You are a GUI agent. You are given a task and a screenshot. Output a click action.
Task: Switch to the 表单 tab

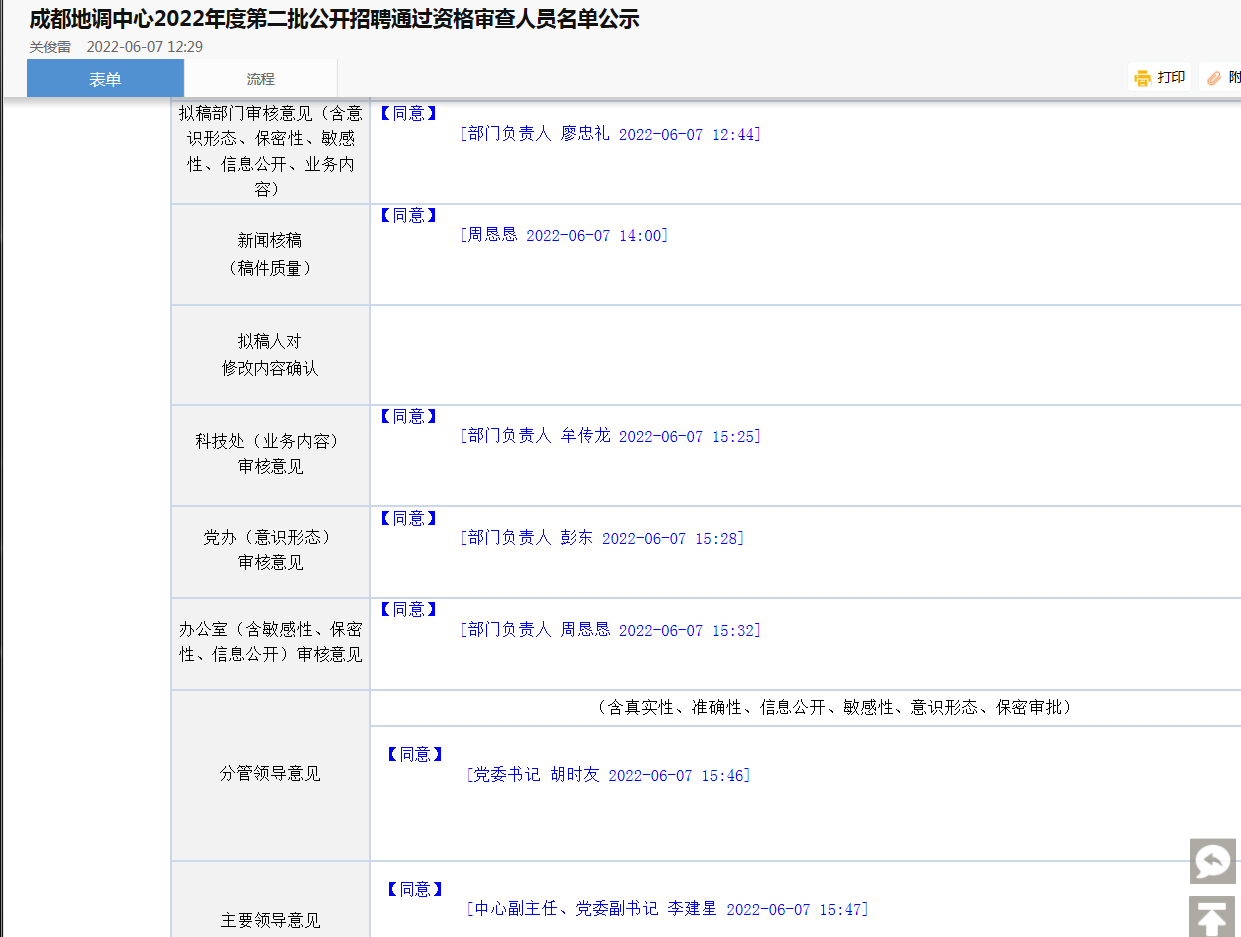point(105,79)
